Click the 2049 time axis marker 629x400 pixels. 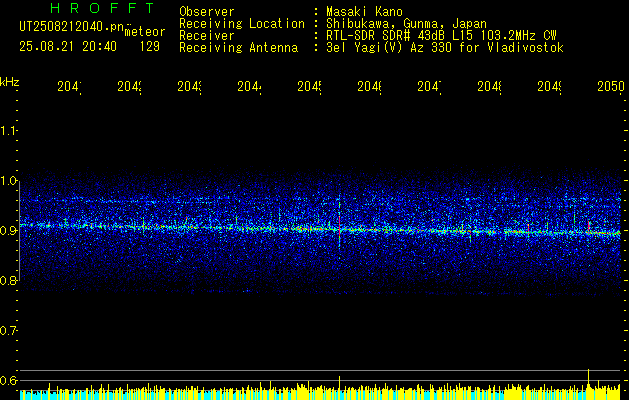click(x=549, y=86)
